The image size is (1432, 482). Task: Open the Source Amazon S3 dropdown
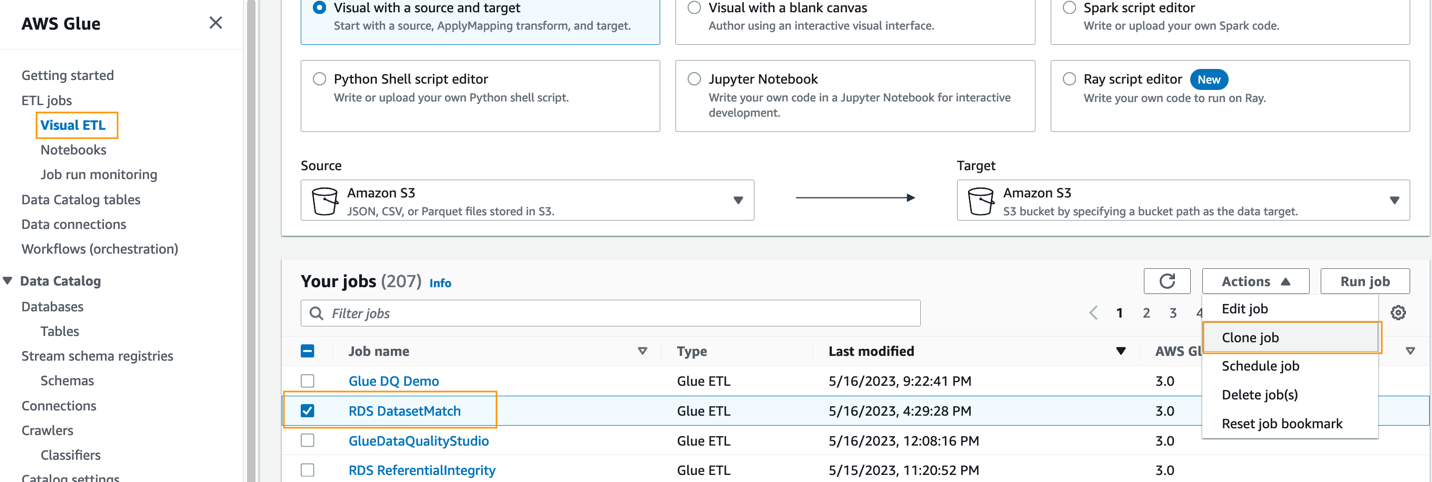(x=738, y=201)
